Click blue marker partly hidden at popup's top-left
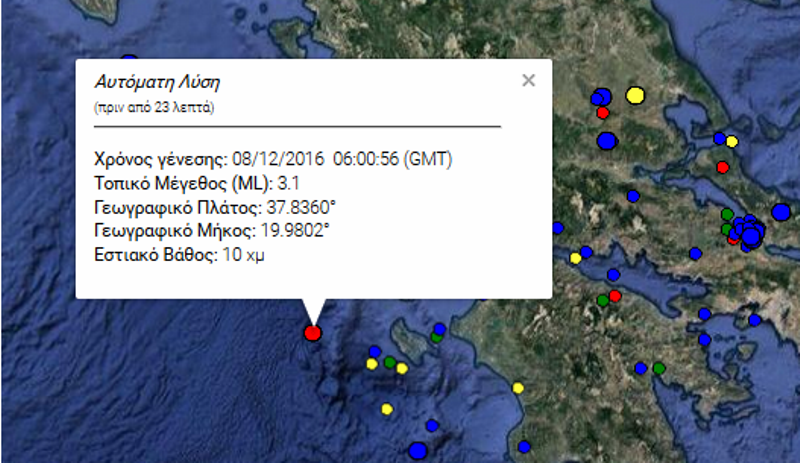The width and height of the screenshot is (800, 463). 128,62
